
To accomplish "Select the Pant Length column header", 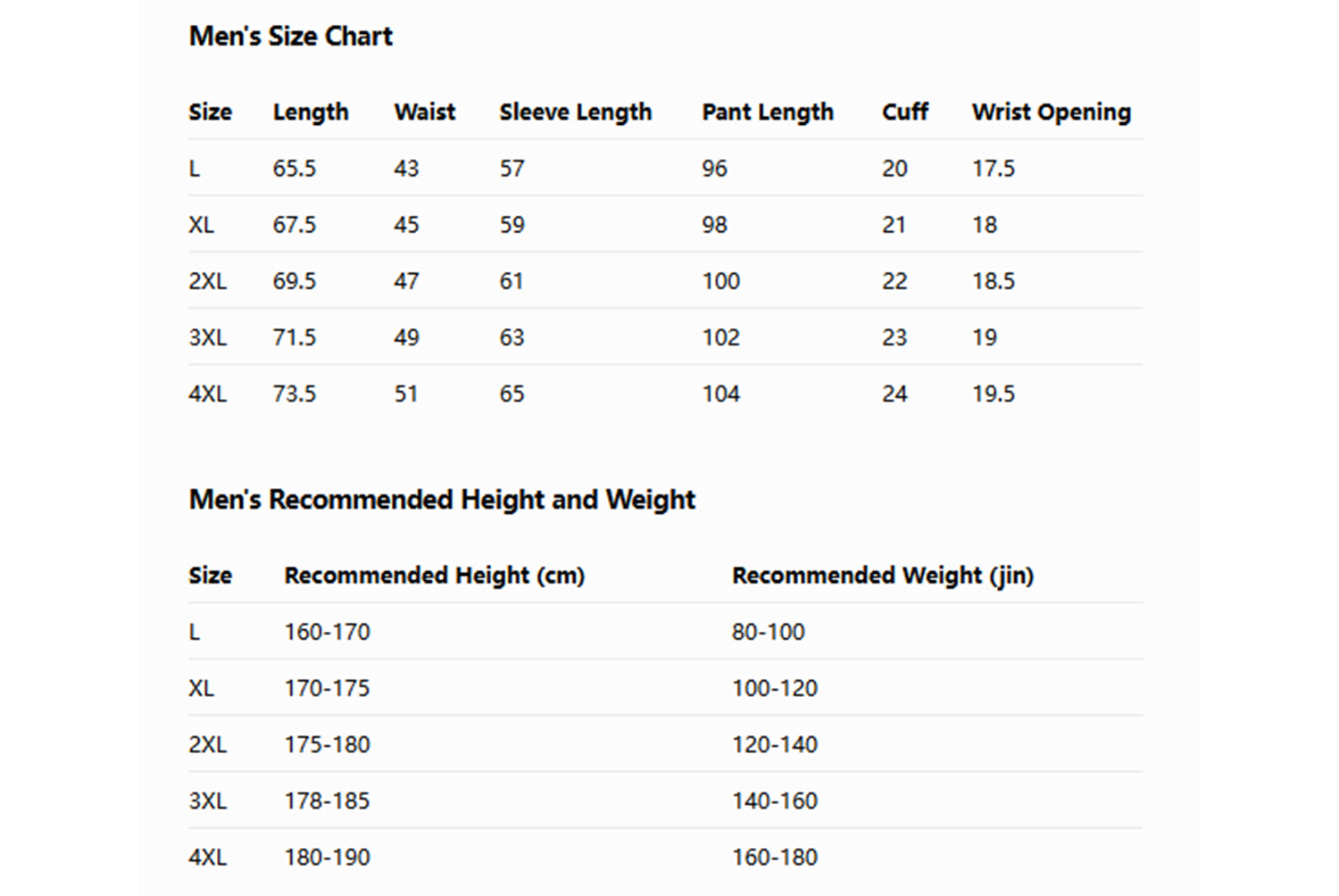I will tap(767, 112).
